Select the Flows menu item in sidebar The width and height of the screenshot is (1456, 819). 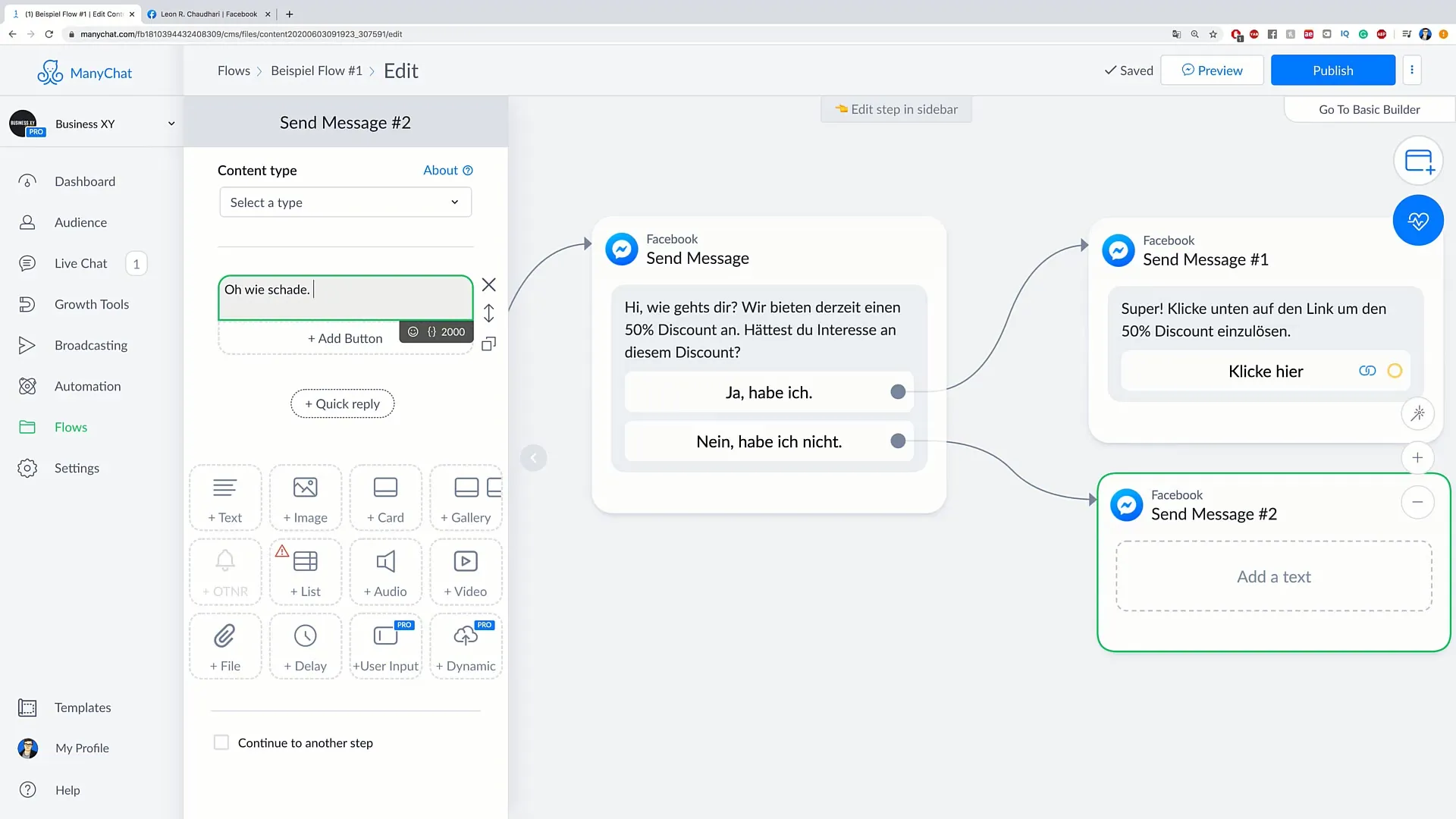71,427
